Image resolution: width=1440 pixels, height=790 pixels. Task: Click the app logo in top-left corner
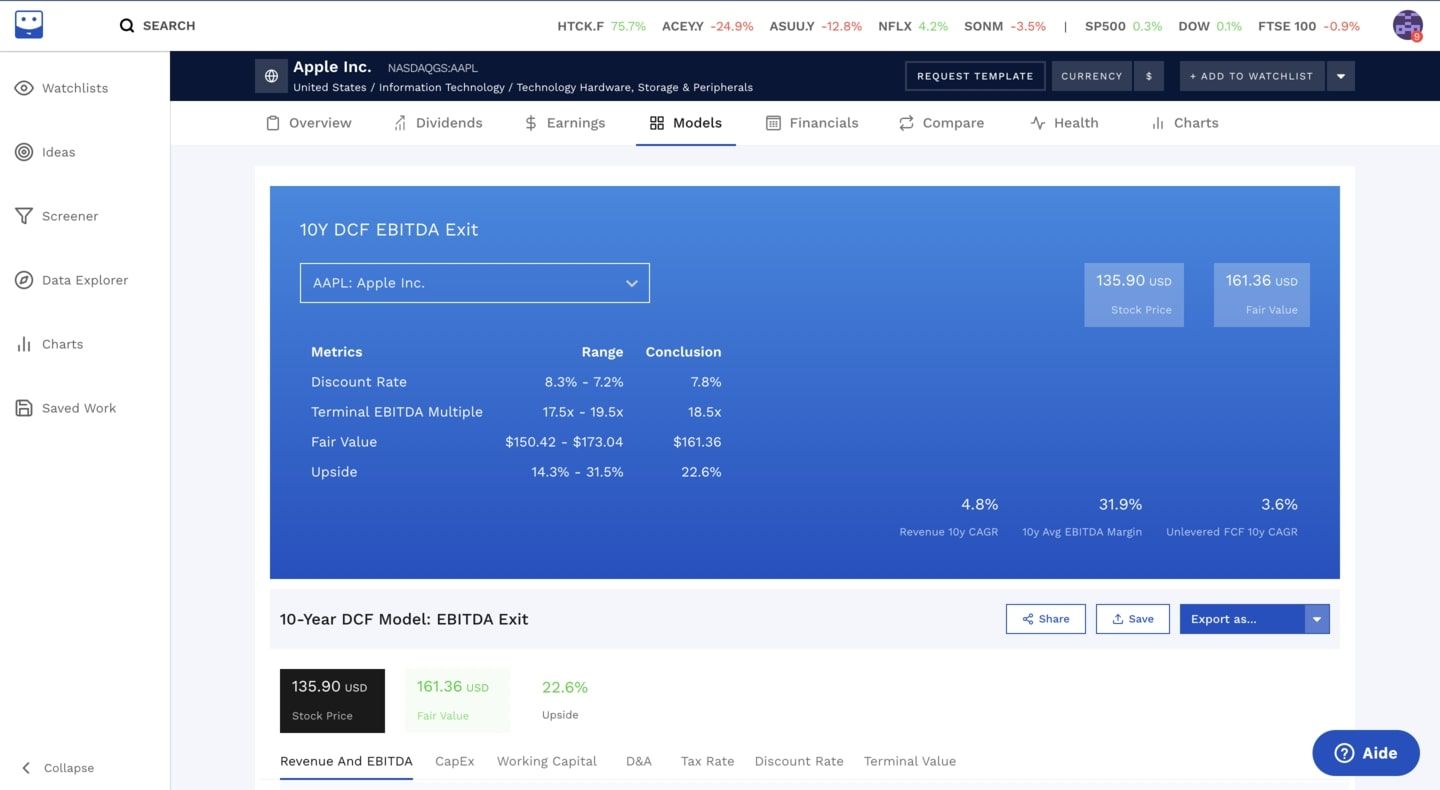pos(29,25)
